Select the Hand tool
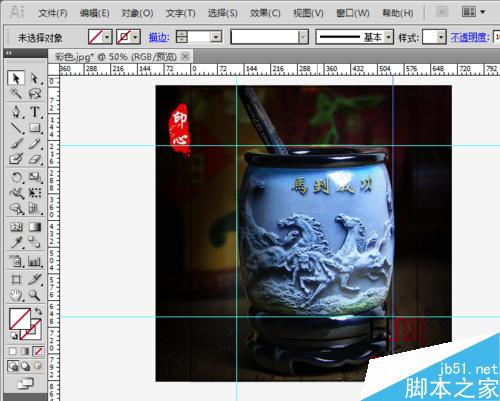The height and width of the screenshot is (401, 500). (15, 295)
